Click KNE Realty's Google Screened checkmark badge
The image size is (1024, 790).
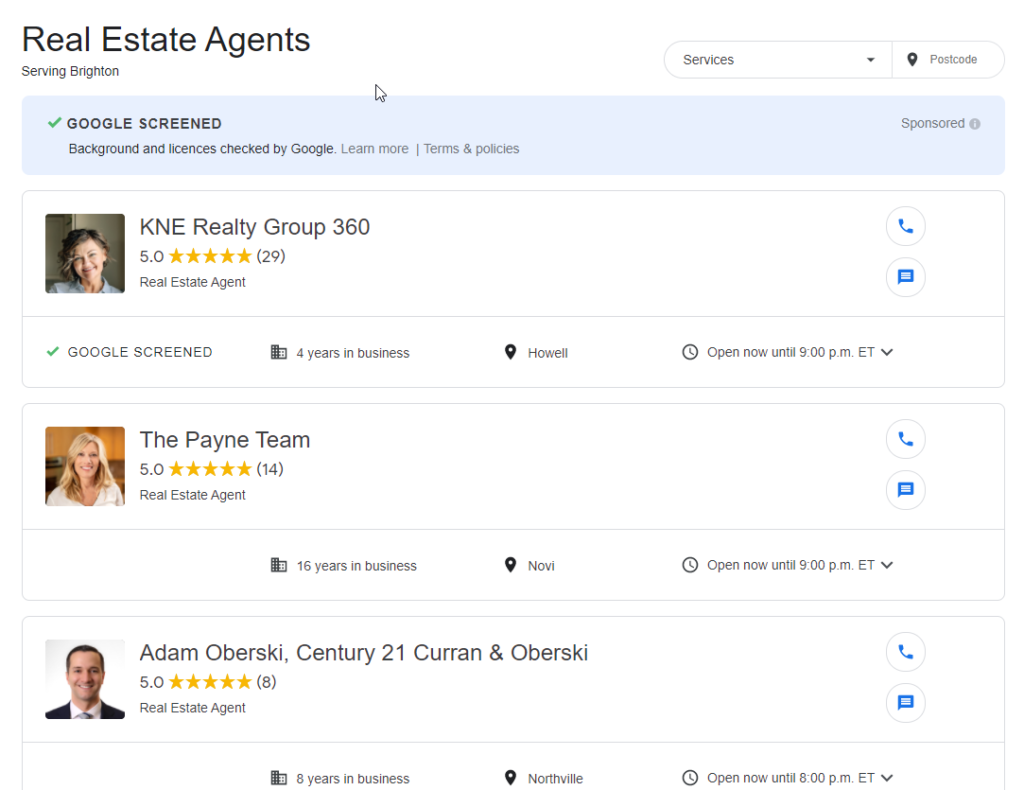[53, 352]
